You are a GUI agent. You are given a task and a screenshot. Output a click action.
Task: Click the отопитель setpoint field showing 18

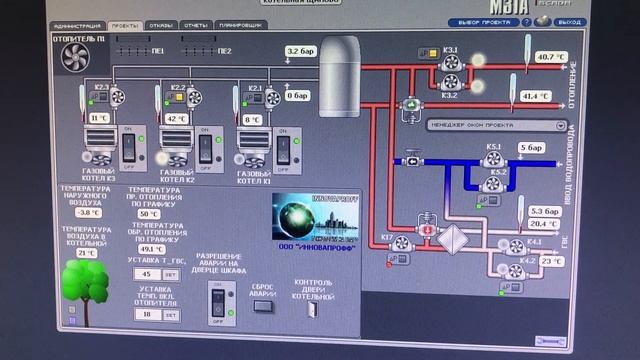pos(147,314)
